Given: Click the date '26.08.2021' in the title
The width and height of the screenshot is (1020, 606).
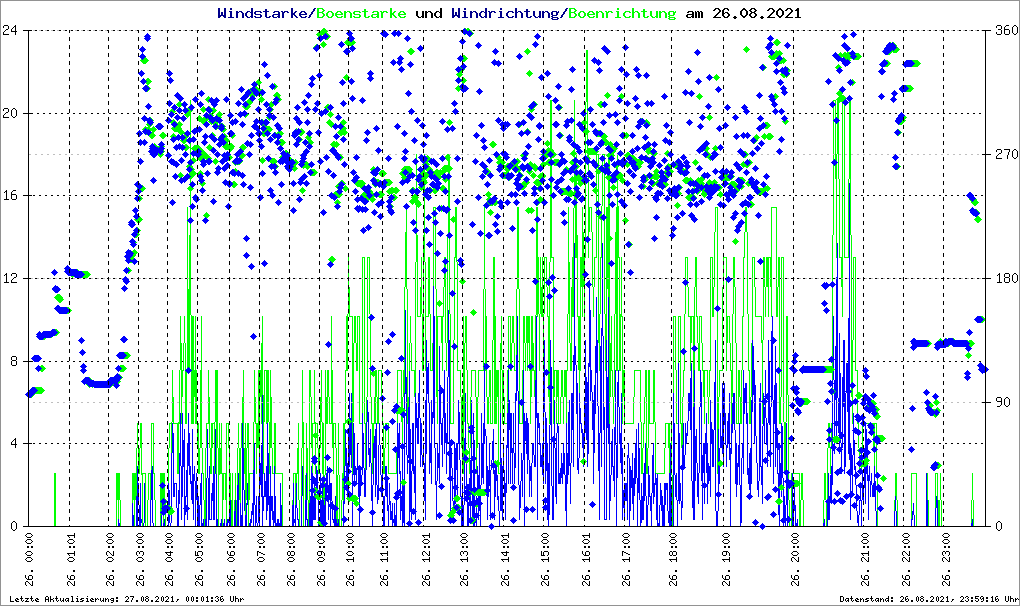Looking at the screenshot, I should [757, 13].
